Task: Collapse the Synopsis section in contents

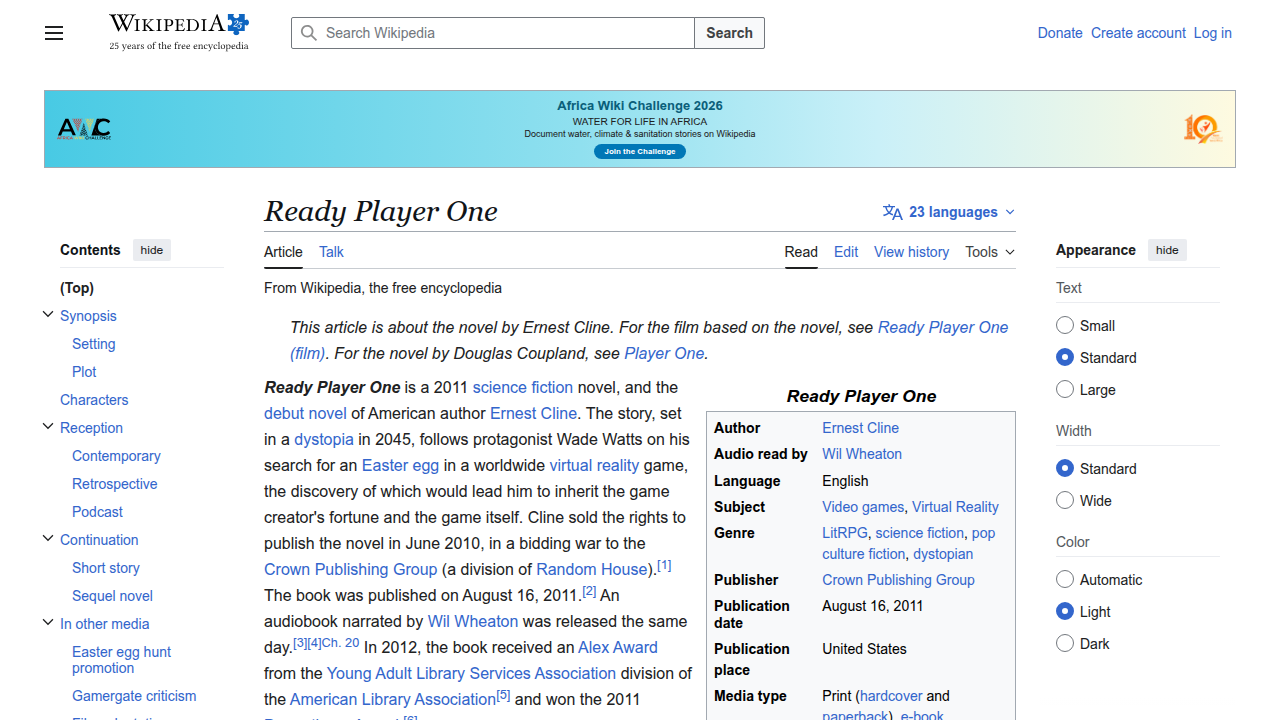Action: (48, 315)
